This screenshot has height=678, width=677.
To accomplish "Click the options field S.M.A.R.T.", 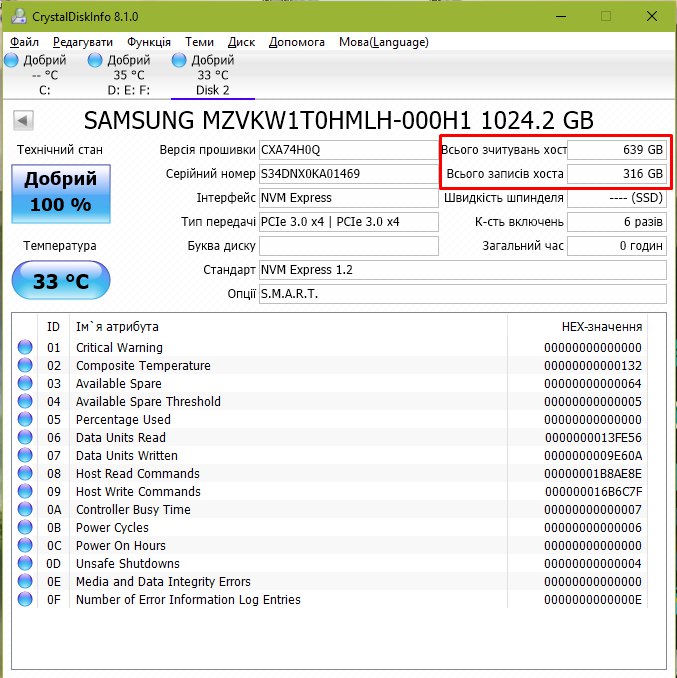I will coord(463,294).
